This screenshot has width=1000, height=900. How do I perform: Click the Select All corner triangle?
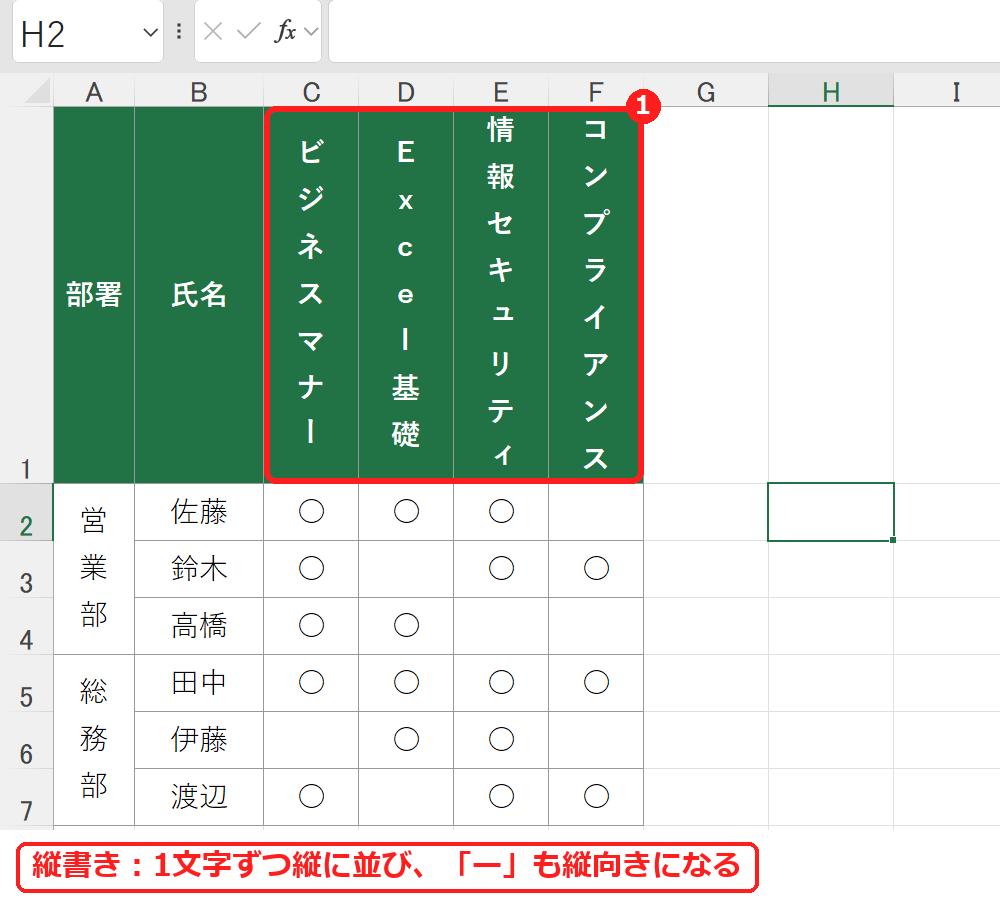pyautogui.click(x=37, y=91)
